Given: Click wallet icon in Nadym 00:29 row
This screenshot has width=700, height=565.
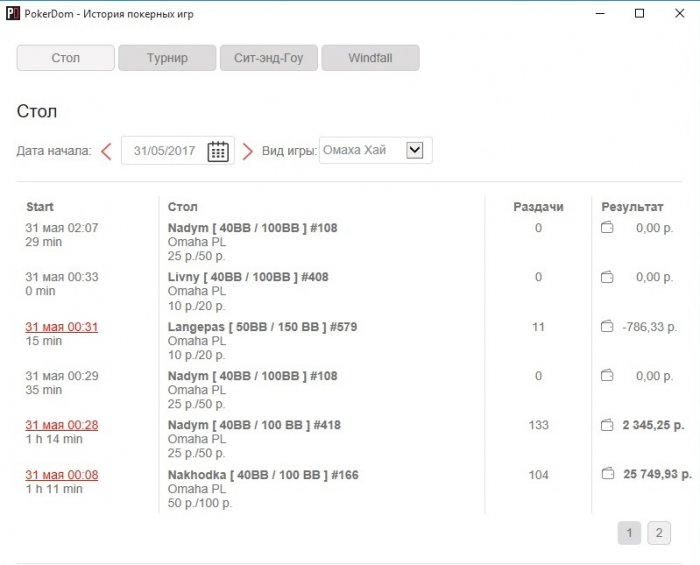Looking at the screenshot, I should [607, 376].
